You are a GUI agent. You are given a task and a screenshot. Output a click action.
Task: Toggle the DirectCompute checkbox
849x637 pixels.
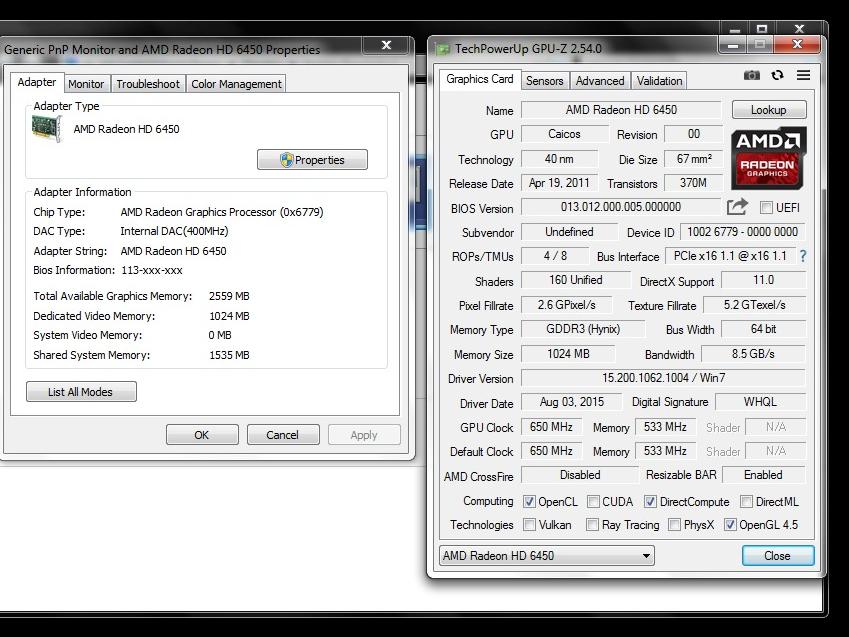click(650, 502)
